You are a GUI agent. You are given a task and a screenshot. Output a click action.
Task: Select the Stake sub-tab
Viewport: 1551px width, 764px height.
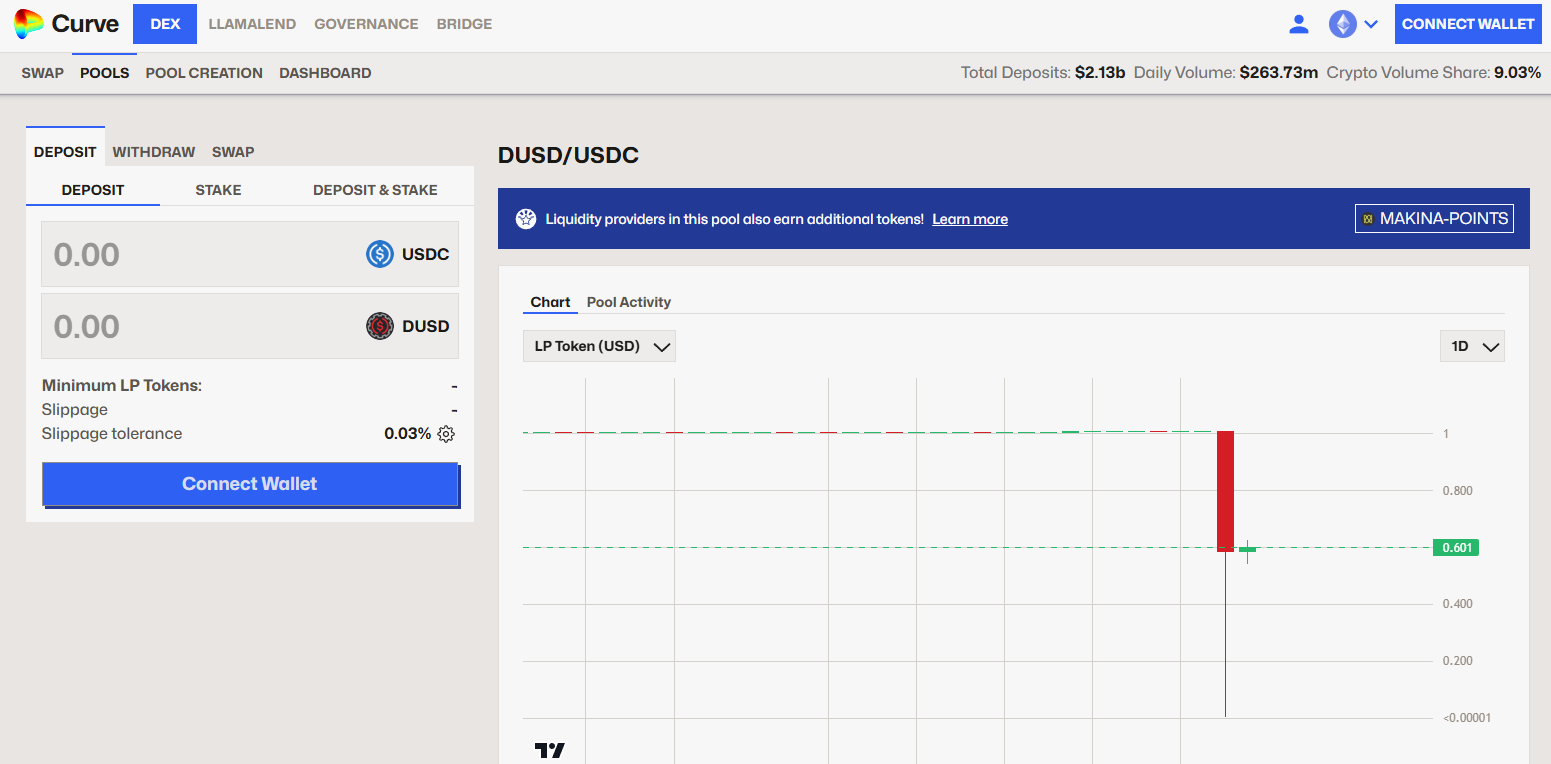[x=218, y=190]
